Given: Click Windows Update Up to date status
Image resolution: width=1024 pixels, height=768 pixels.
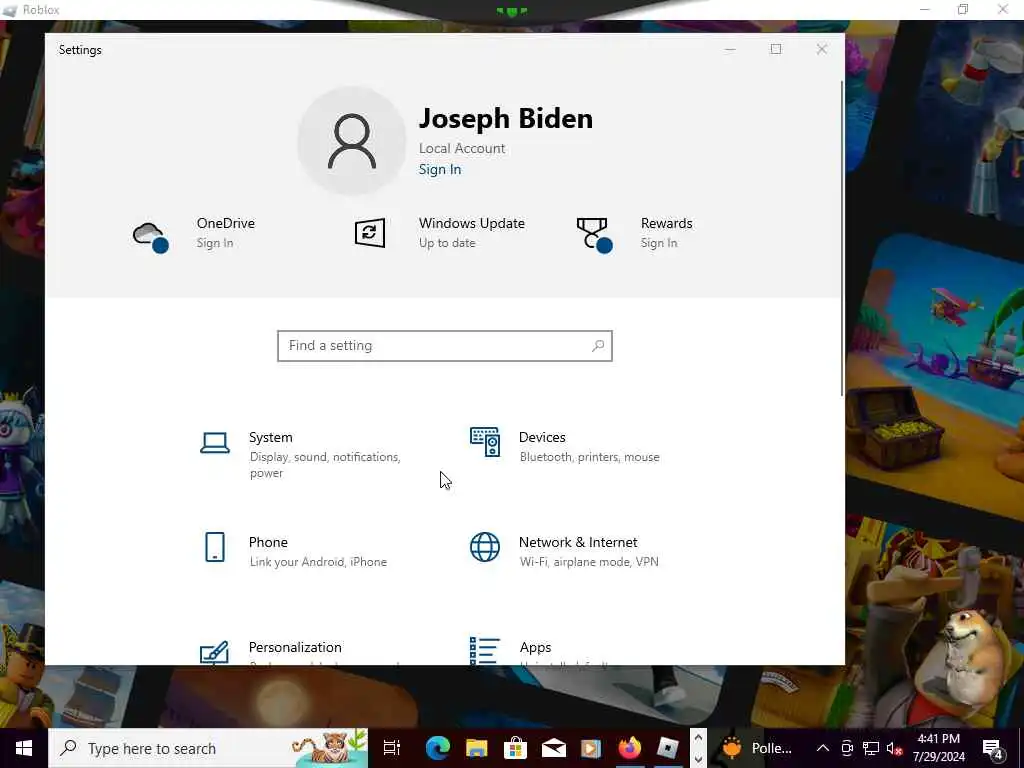Looking at the screenshot, I should tap(447, 243).
